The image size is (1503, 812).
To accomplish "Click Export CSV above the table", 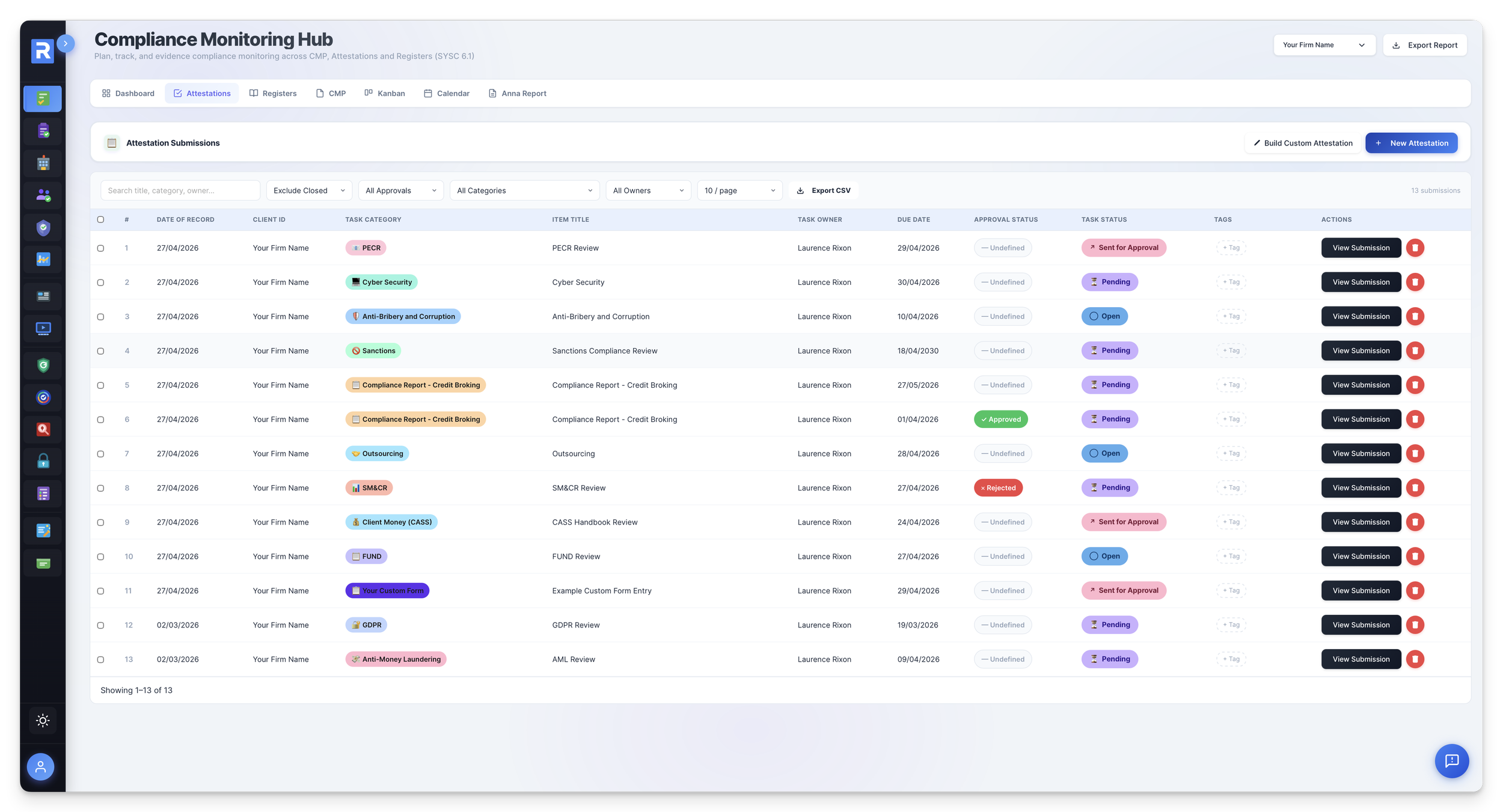I will click(824, 190).
